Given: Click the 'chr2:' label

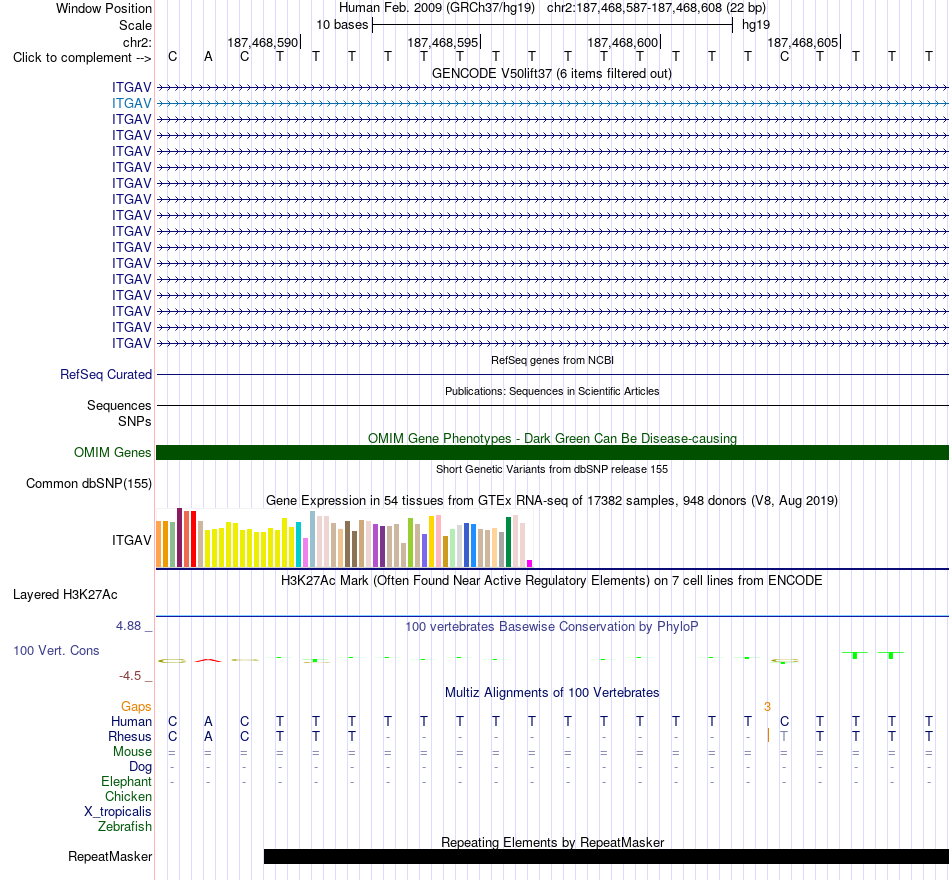Looking at the screenshot, I should (x=137, y=42).
